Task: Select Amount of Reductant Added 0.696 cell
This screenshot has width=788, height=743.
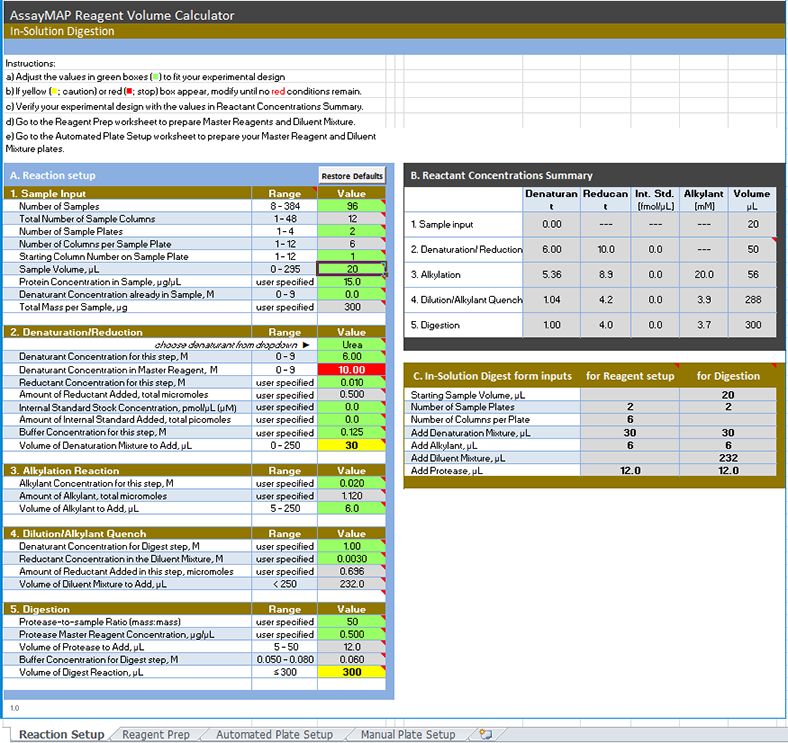Action: click(x=351, y=571)
